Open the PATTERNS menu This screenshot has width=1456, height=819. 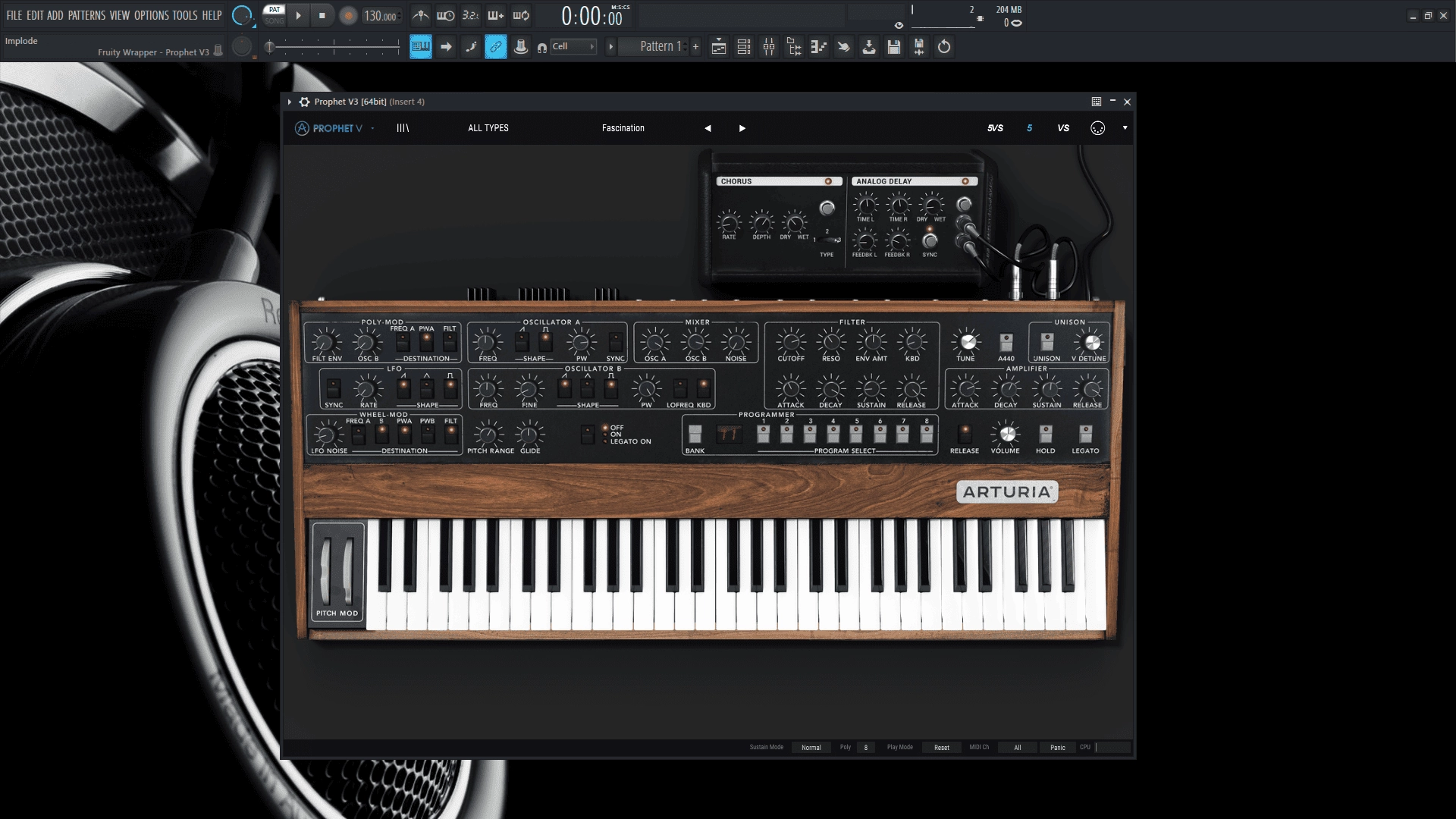(x=86, y=15)
